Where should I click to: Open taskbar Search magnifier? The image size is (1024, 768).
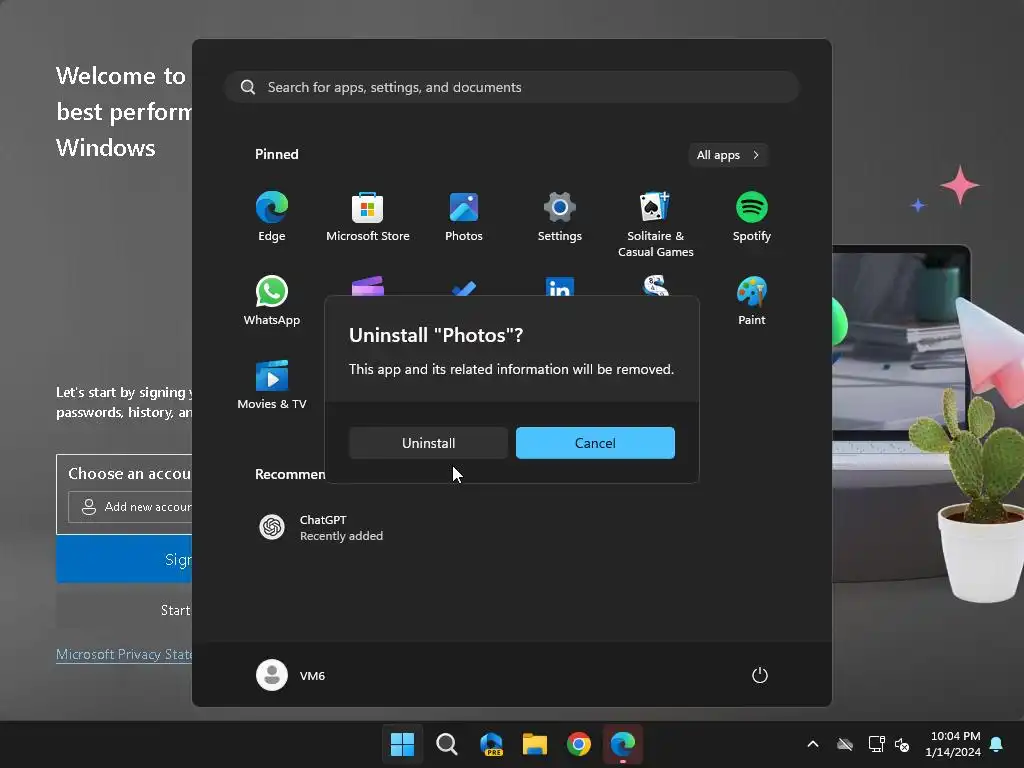tap(447, 744)
